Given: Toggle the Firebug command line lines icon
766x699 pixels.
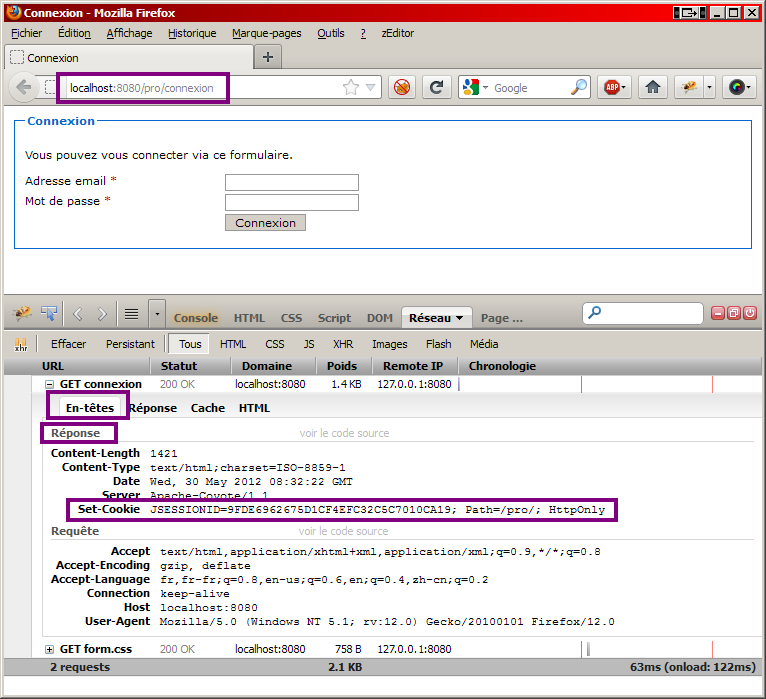Looking at the screenshot, I should (131, 314).
